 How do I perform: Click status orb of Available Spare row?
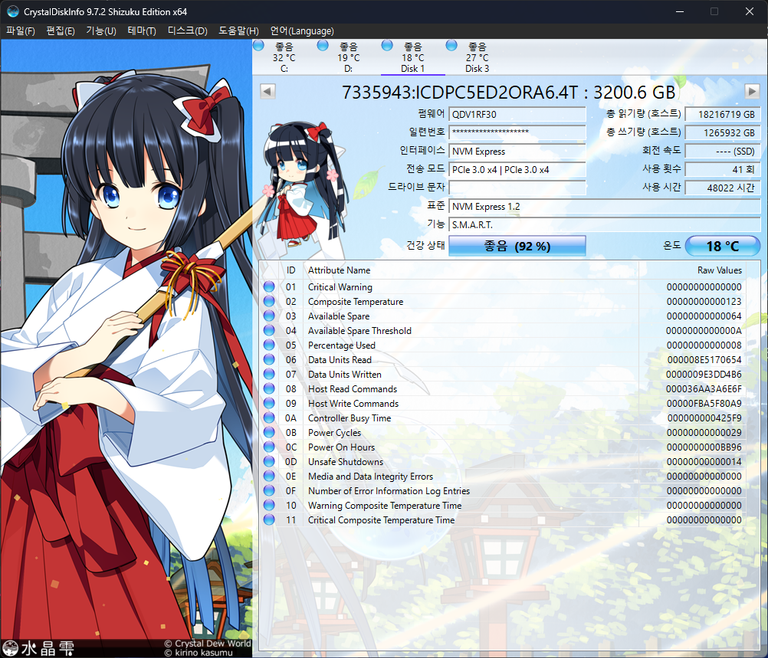(x=269, y=316)
